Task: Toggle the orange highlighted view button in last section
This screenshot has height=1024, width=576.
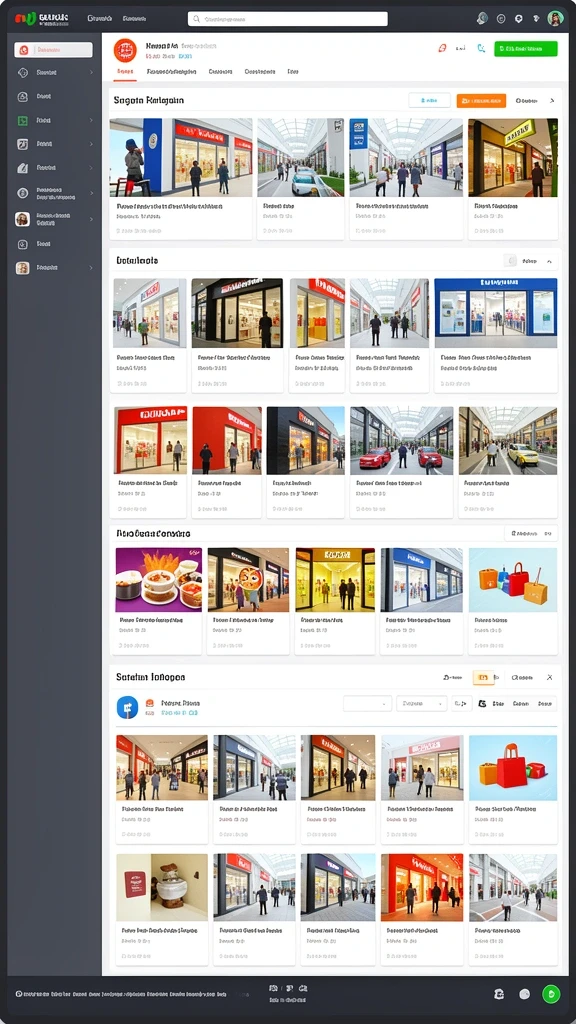Action: tap(483, 678)
